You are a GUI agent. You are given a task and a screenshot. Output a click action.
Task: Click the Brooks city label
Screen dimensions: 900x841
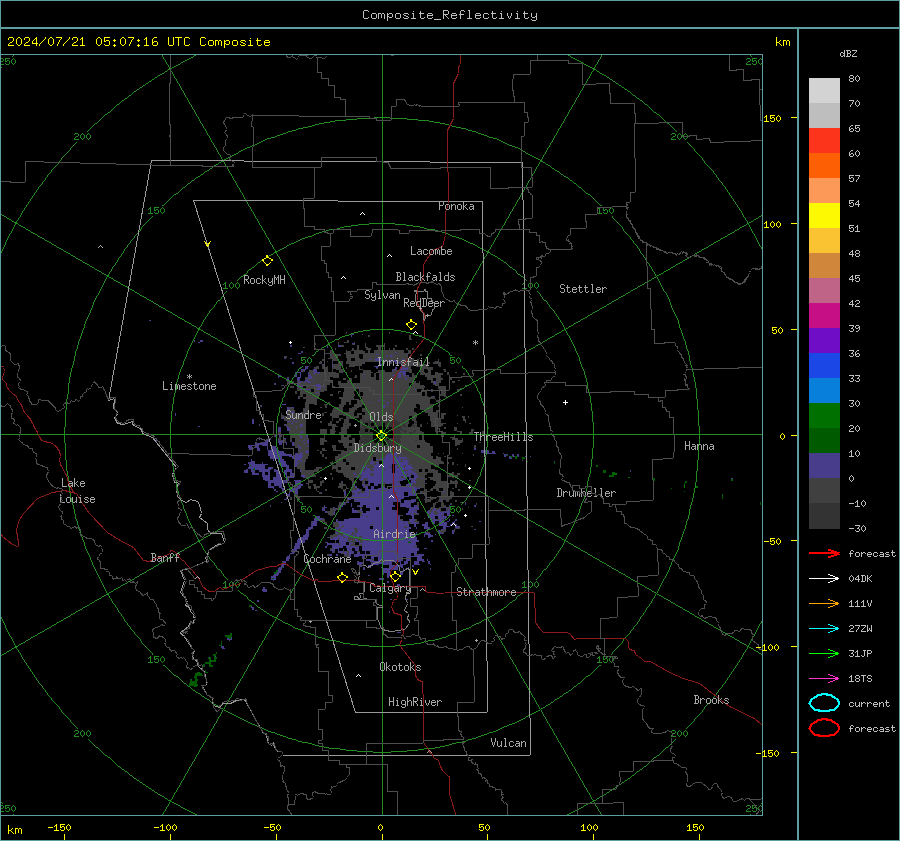711,700
